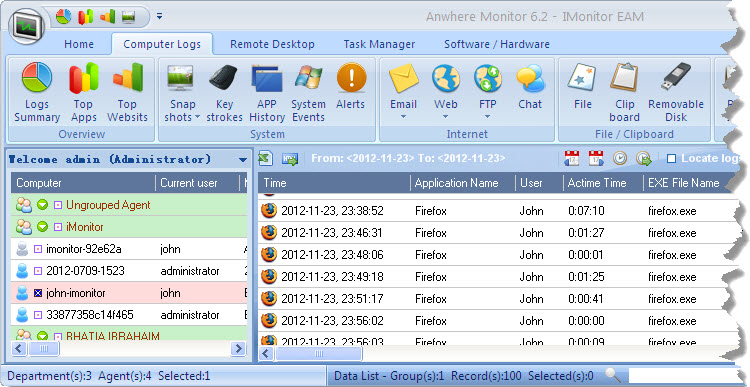Sort by Current user column header
The width and height of the screenshot is (750, 387).
point(197,183)
